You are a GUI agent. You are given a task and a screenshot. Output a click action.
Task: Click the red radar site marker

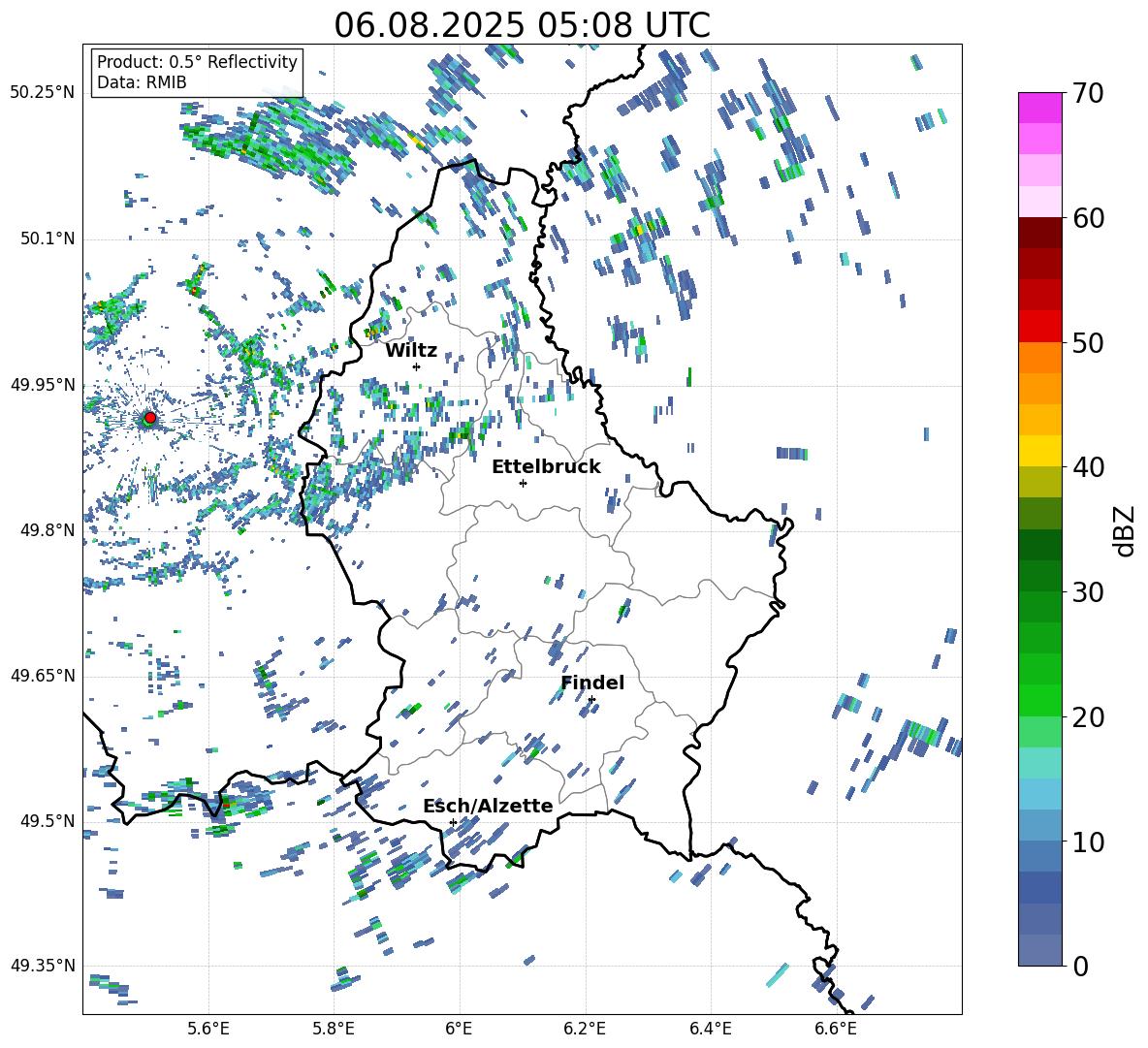(150, 418)
